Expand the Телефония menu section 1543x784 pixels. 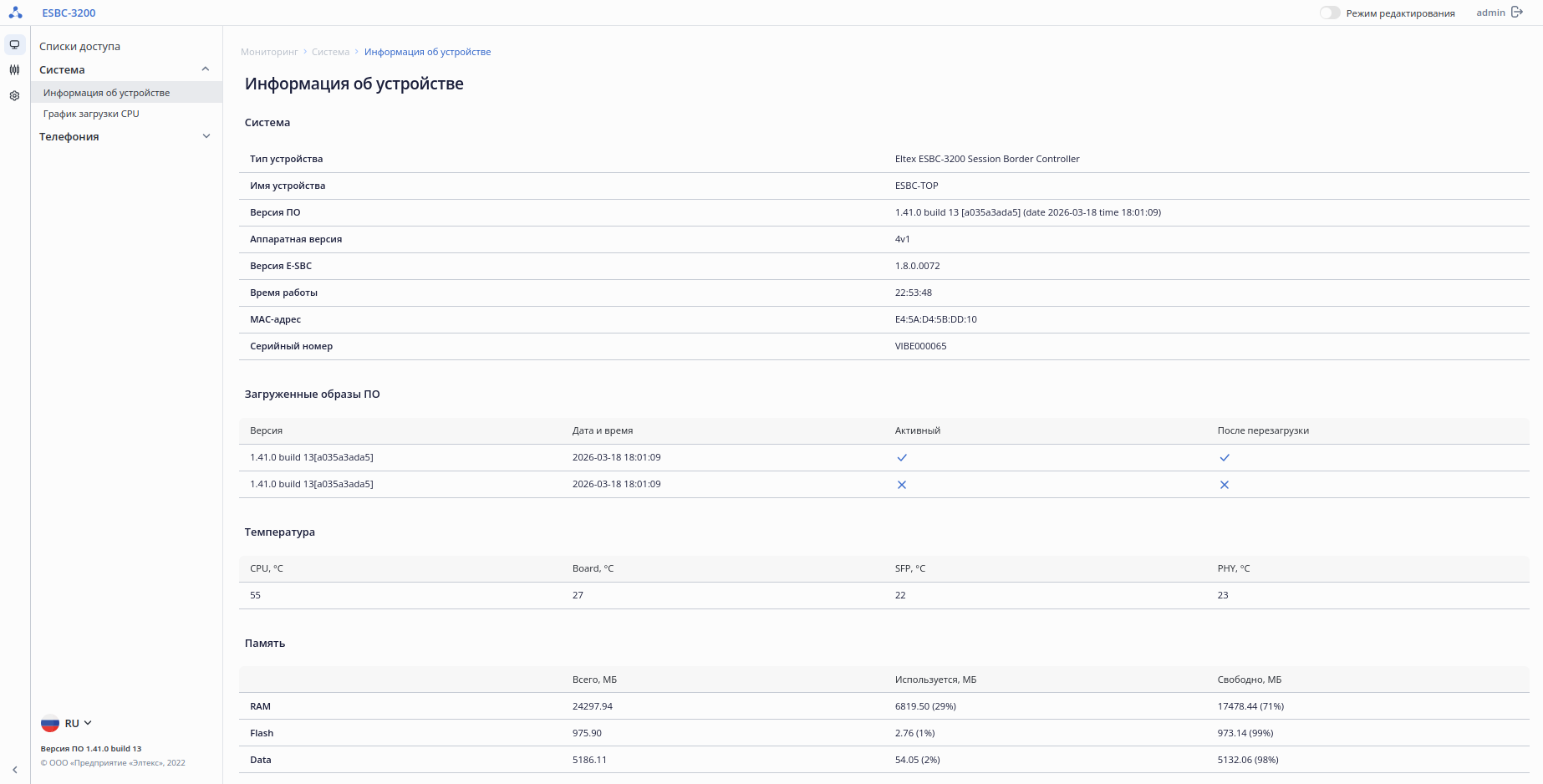(x=206, y=136)
